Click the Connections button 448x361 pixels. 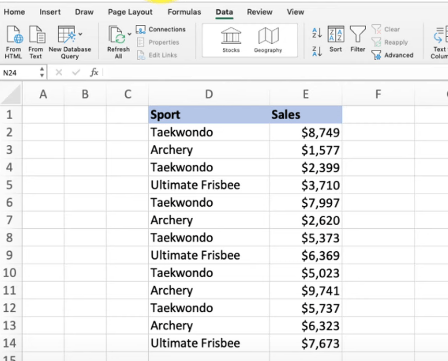click(x=161, y=29)
